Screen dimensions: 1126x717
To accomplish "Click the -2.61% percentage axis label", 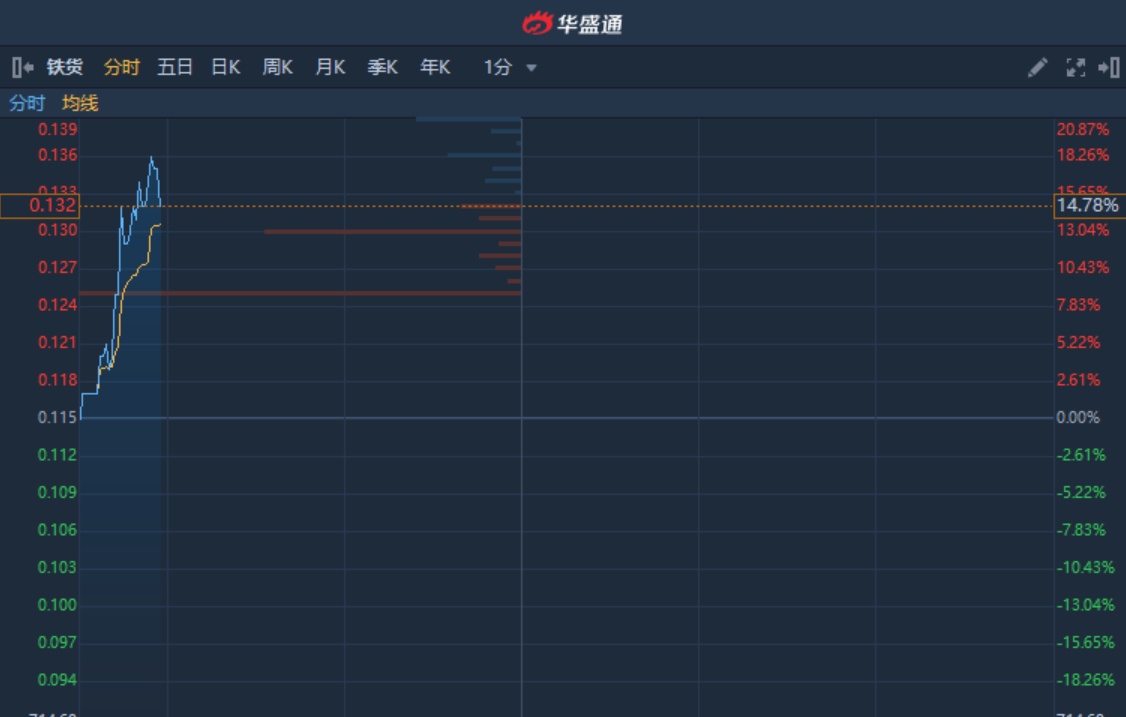I will point(1081,455).
